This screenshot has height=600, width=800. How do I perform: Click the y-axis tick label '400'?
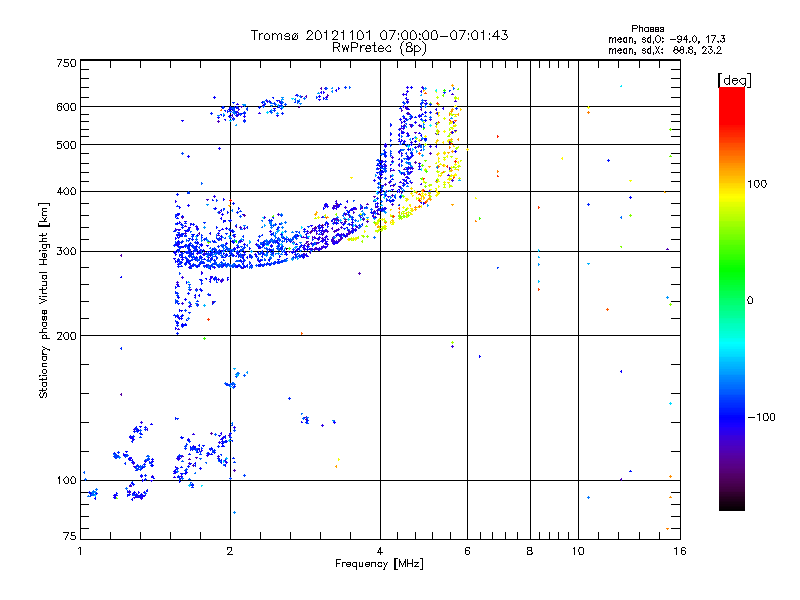pyautogui.click(x=66, y=192)
